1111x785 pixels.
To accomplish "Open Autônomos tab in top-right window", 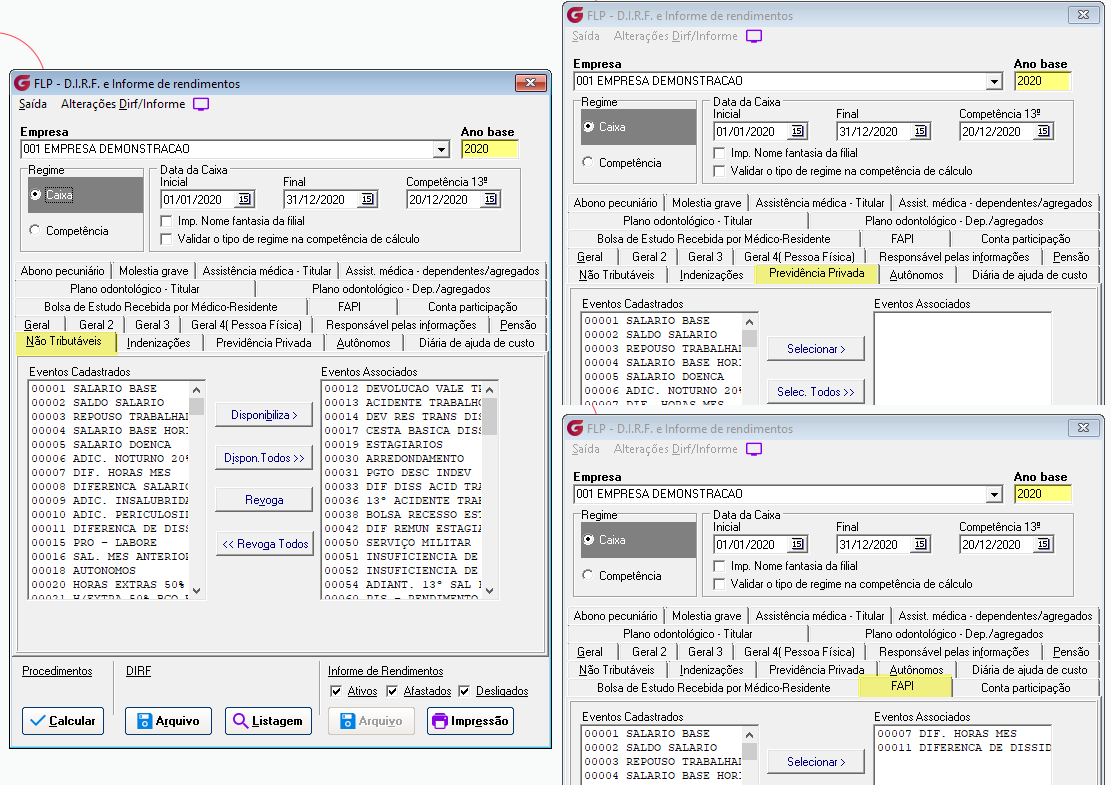I will tap(917, 275).
